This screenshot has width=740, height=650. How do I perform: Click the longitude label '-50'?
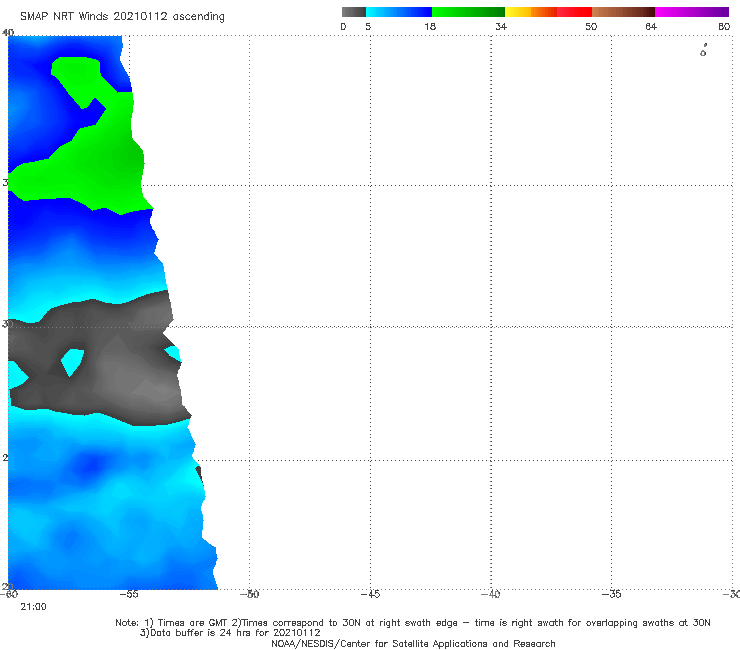point(250,594)
